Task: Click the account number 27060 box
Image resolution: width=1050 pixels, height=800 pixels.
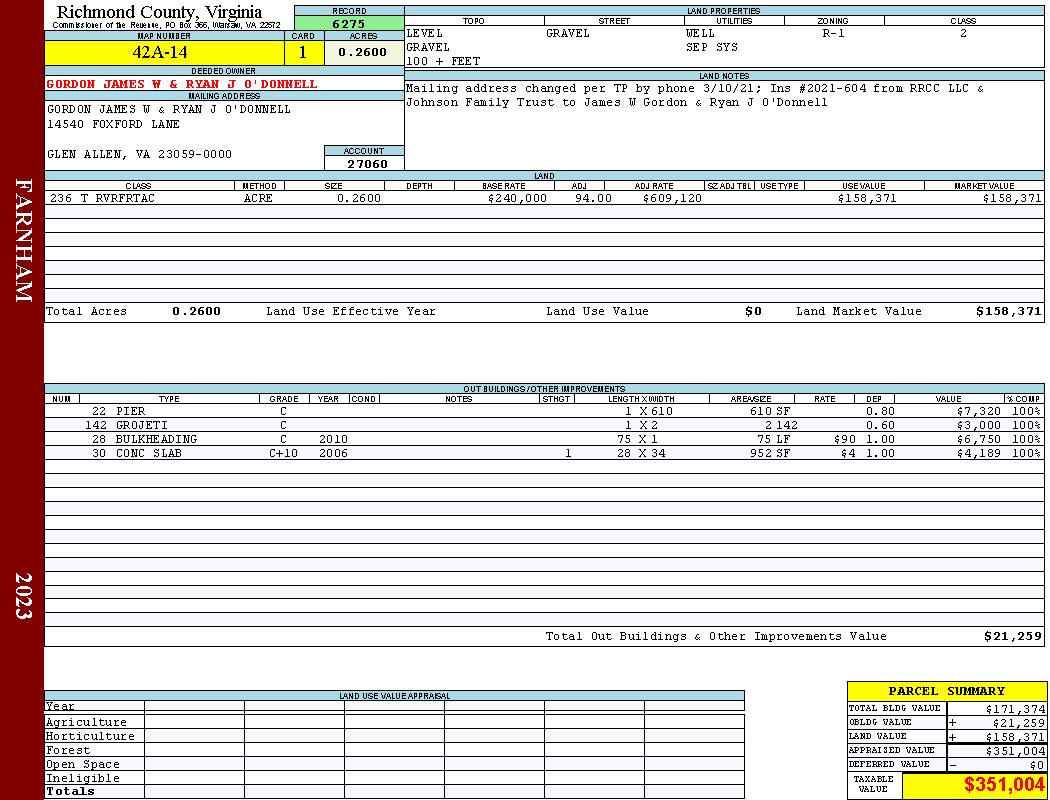Action: point(364,164)
